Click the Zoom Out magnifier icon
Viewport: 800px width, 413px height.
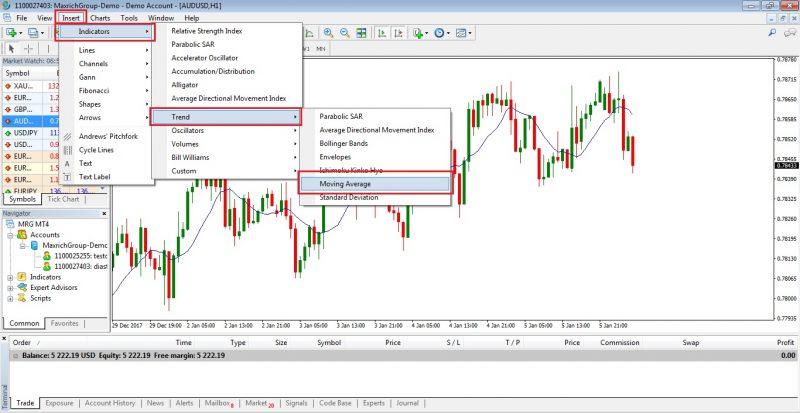click(x=345, y=33)
